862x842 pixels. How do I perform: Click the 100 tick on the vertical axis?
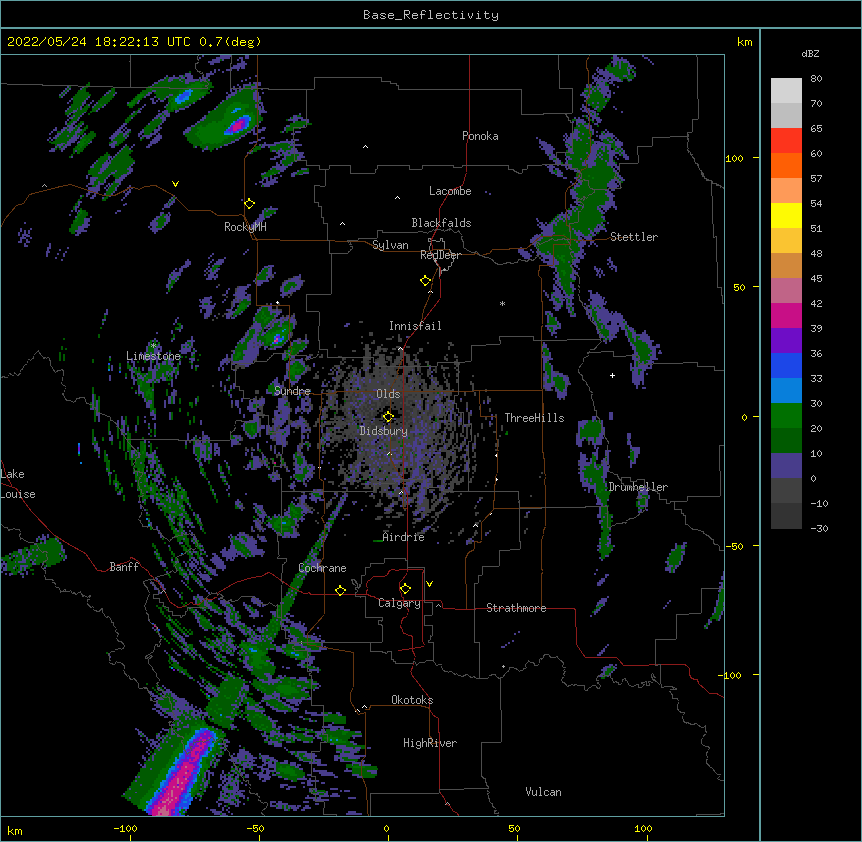pyautogui.click(x=734, y=158)
